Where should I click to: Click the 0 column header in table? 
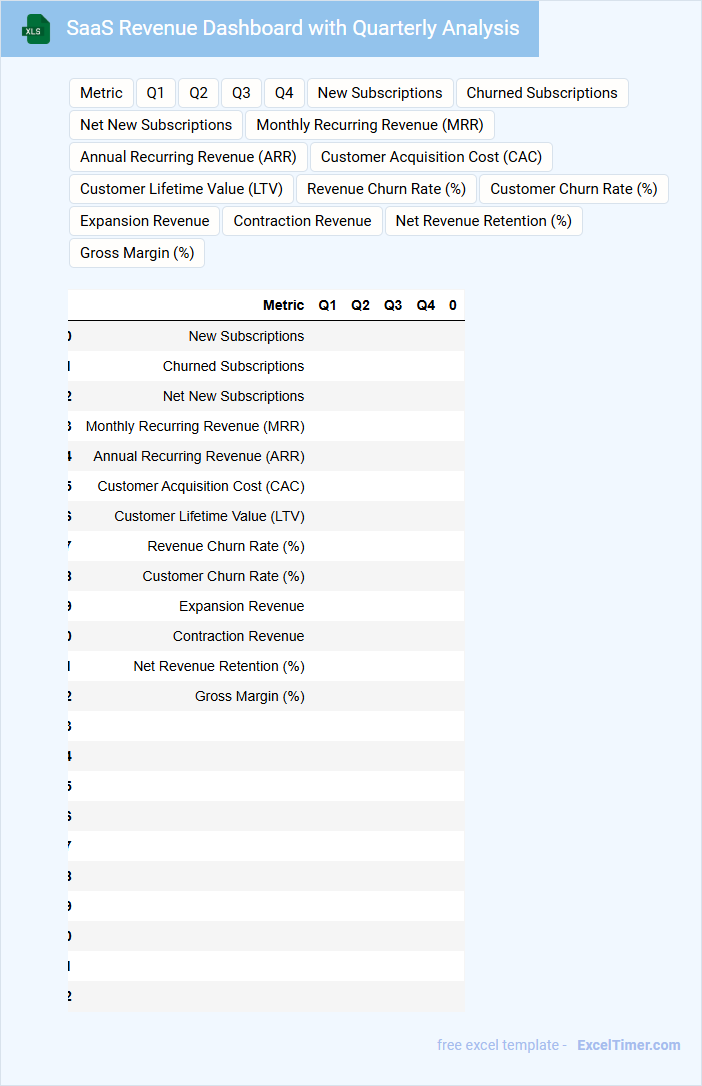tap(453, 305)
